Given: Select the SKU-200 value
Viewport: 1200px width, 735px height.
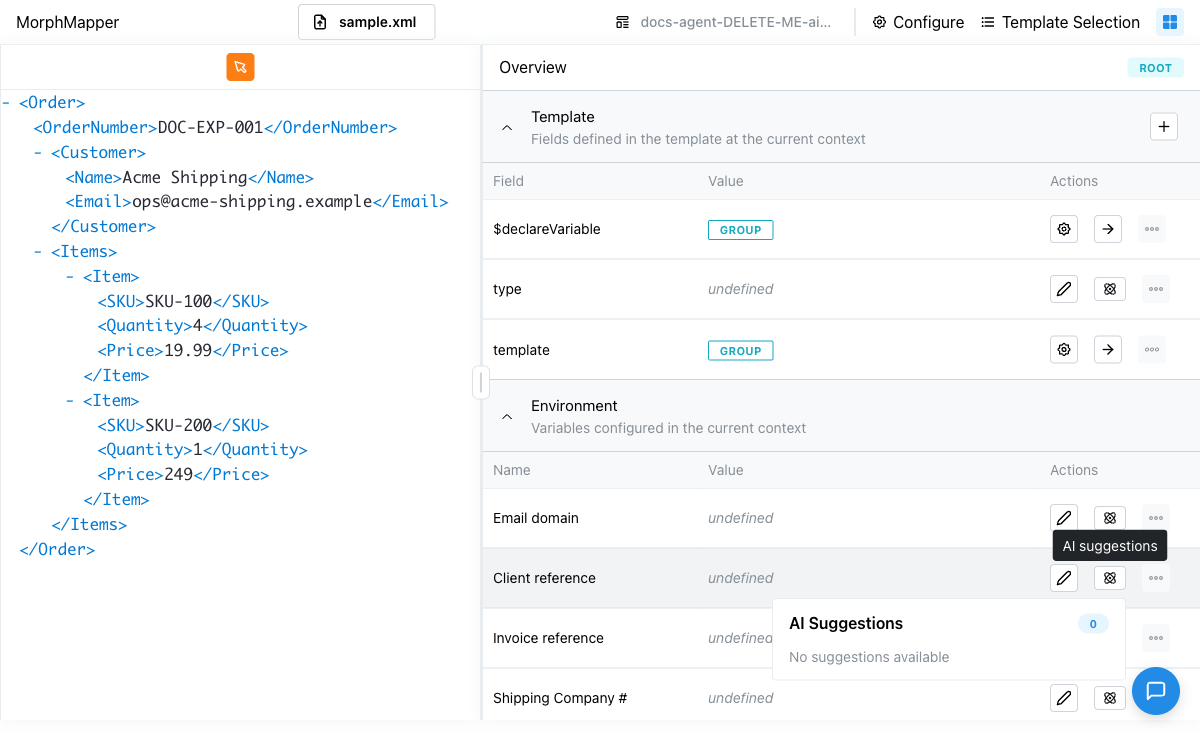Looking at the screenshot, I should pos(179,426).
